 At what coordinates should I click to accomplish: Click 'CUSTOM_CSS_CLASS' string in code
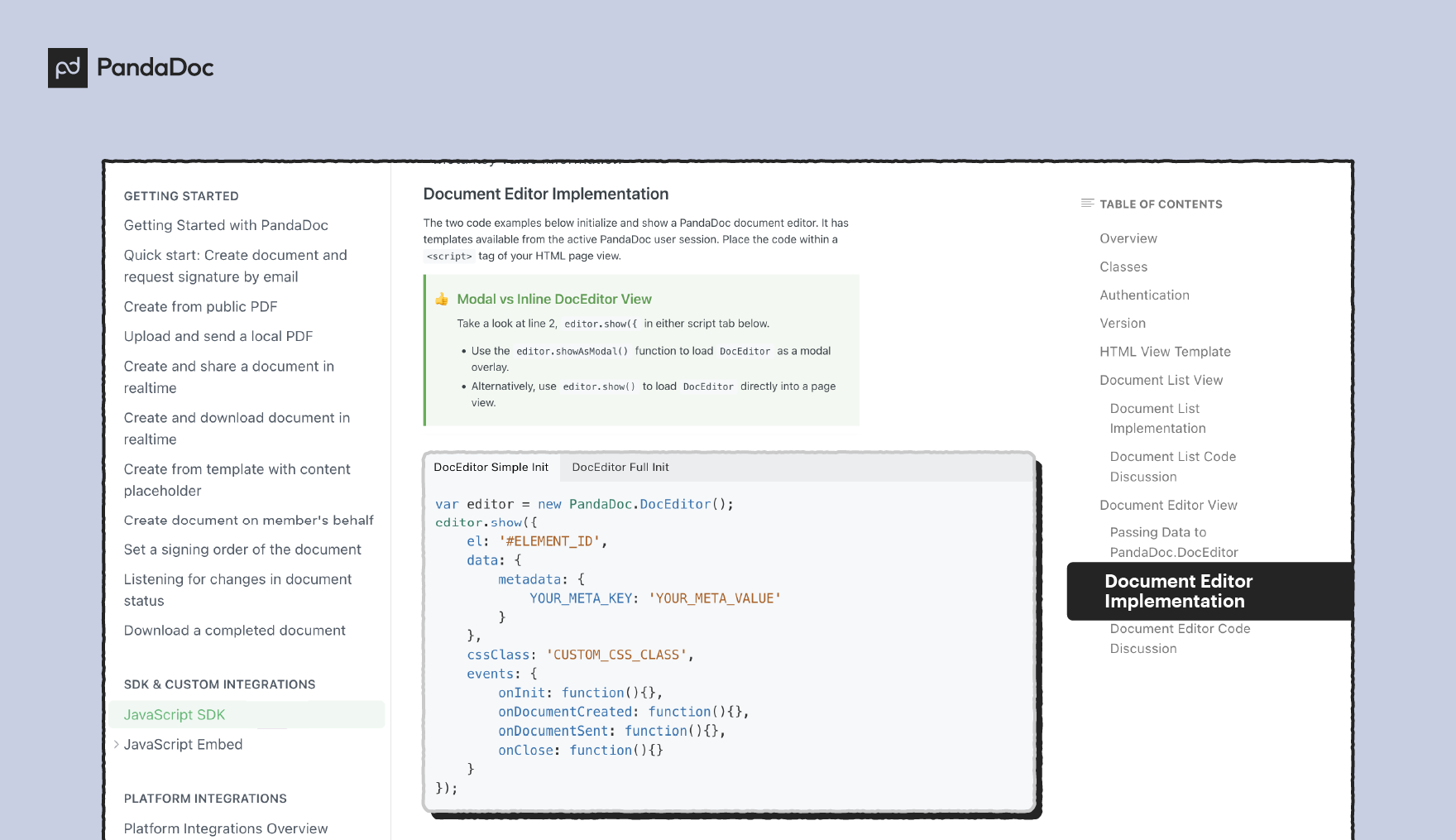coord(616,655)
